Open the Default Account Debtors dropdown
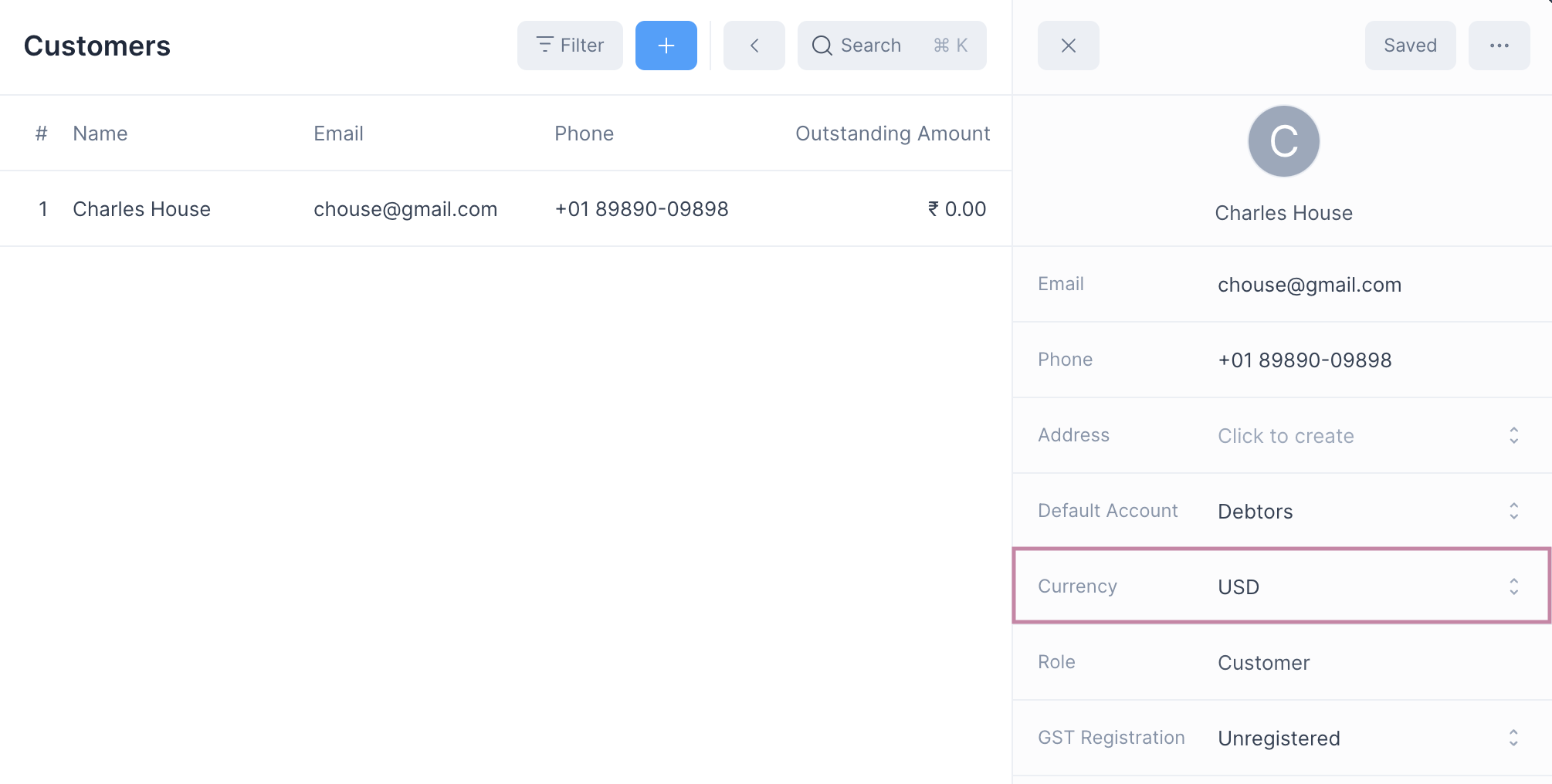 tap(1513, 511)
